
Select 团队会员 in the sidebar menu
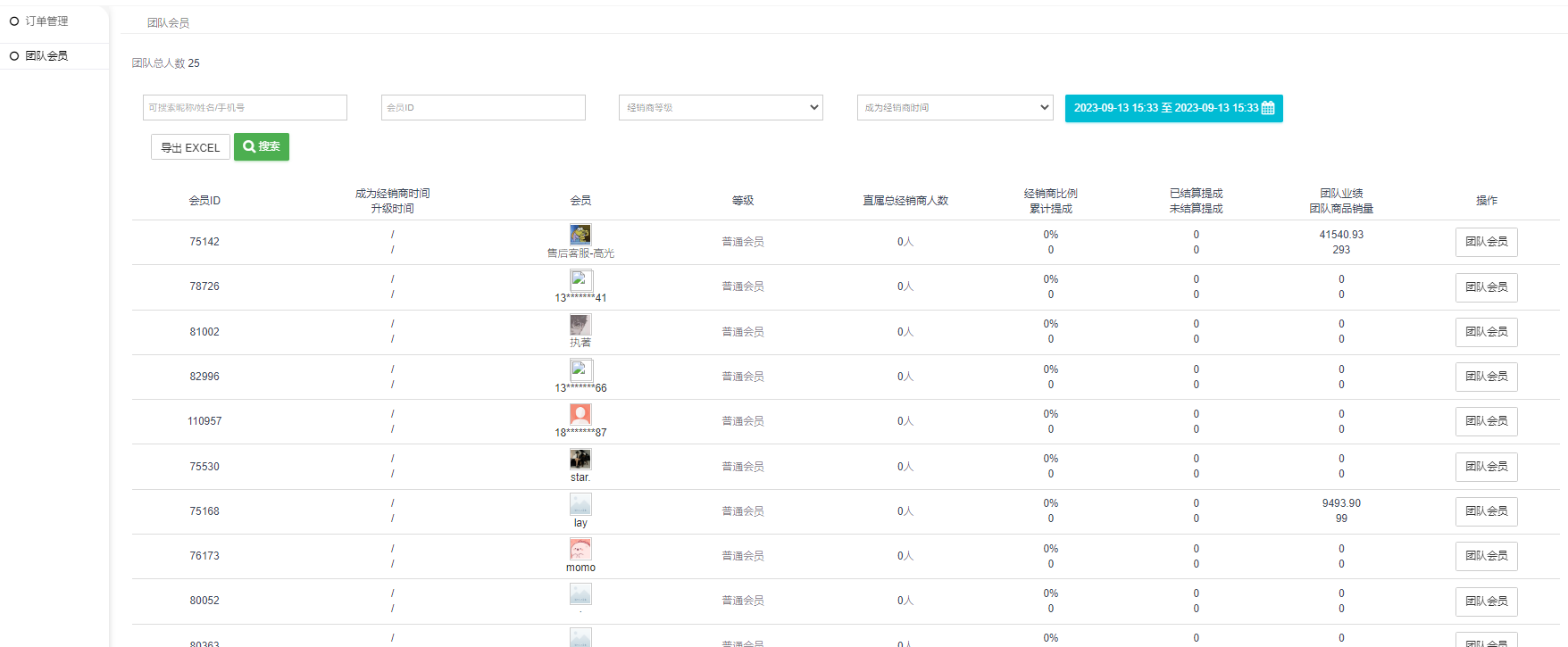coord(46,56)
